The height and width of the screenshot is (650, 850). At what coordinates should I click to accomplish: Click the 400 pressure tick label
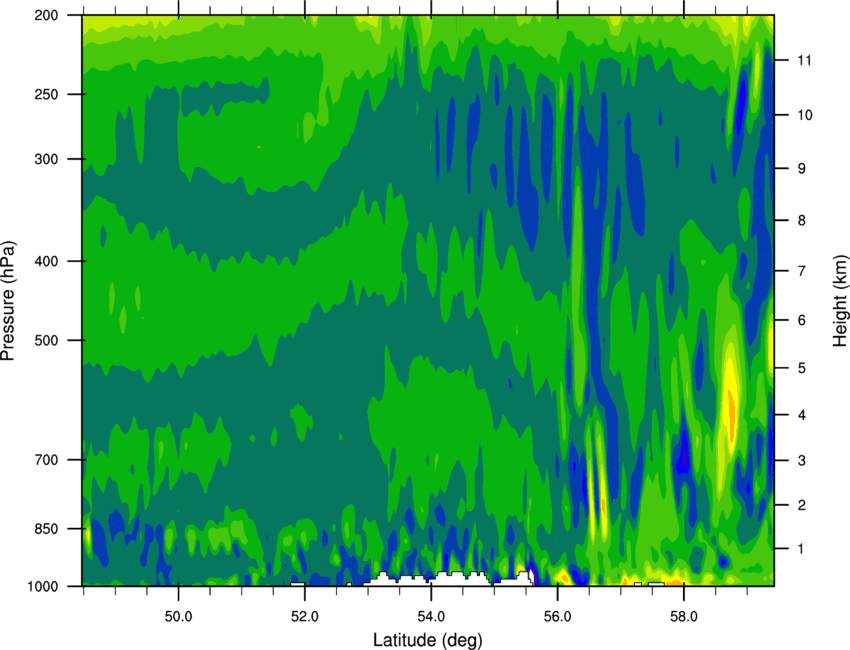coord(46,261)
